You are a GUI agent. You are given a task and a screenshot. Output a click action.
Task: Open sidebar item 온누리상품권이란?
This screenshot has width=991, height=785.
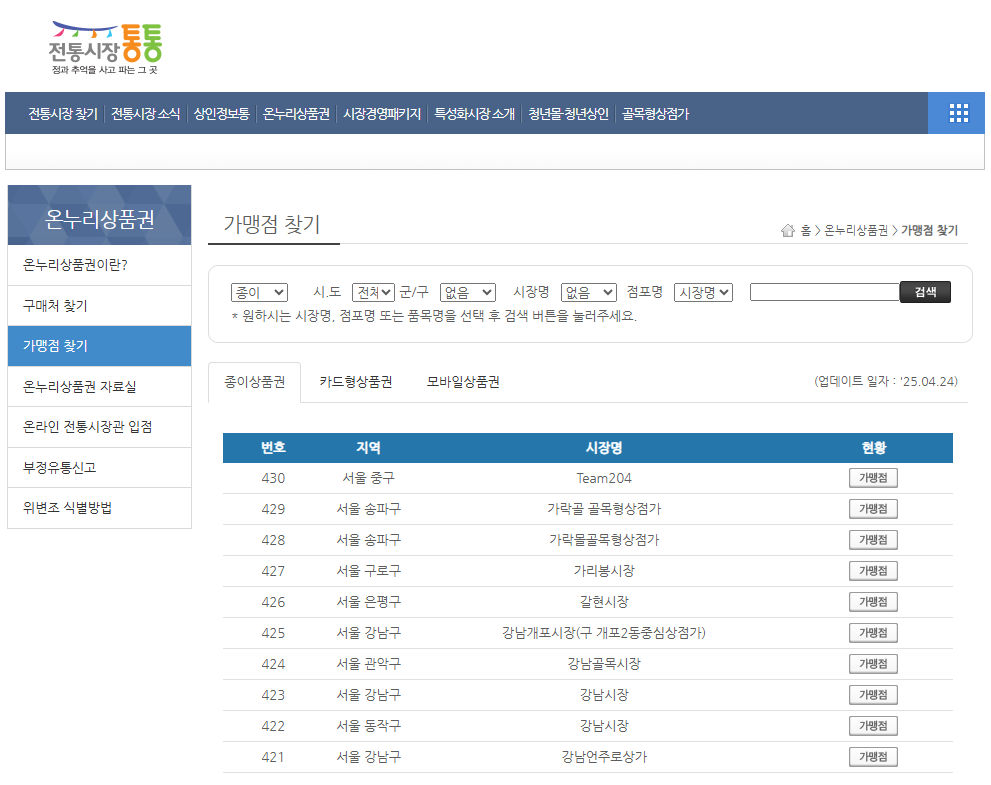tap(99, 265)
